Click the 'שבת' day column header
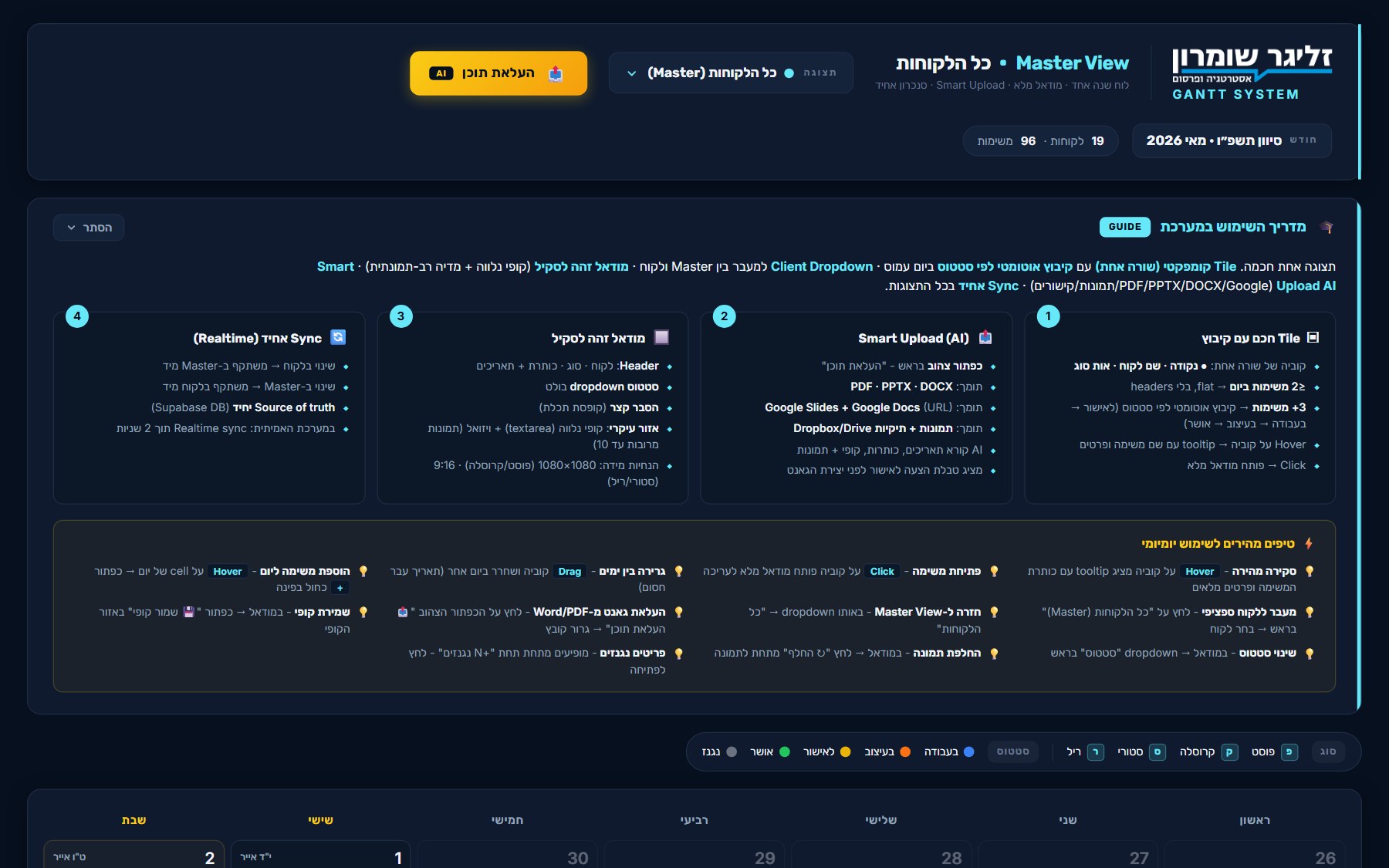 133,820
